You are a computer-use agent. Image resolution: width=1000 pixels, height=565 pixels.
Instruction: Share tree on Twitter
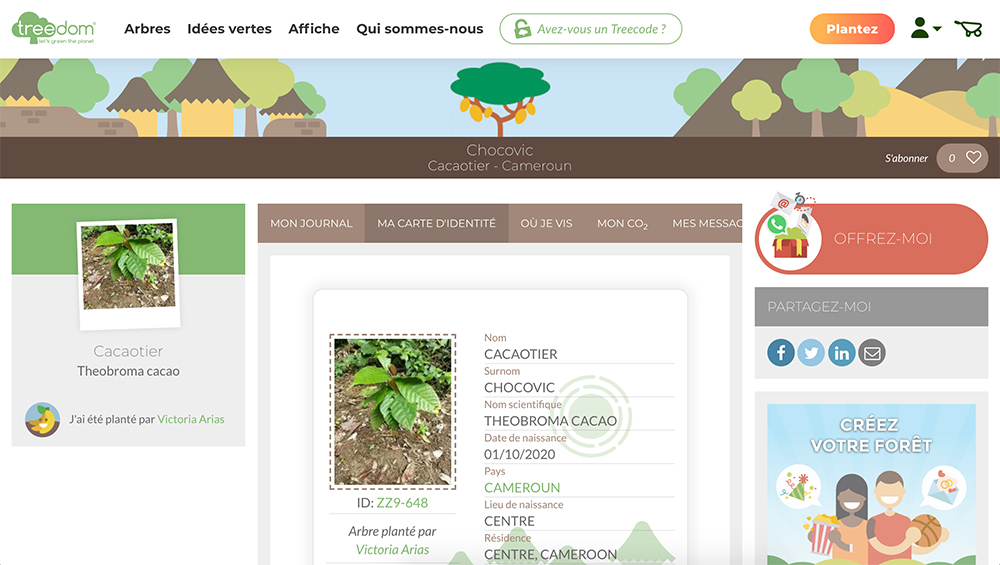[x=811, y=352]
